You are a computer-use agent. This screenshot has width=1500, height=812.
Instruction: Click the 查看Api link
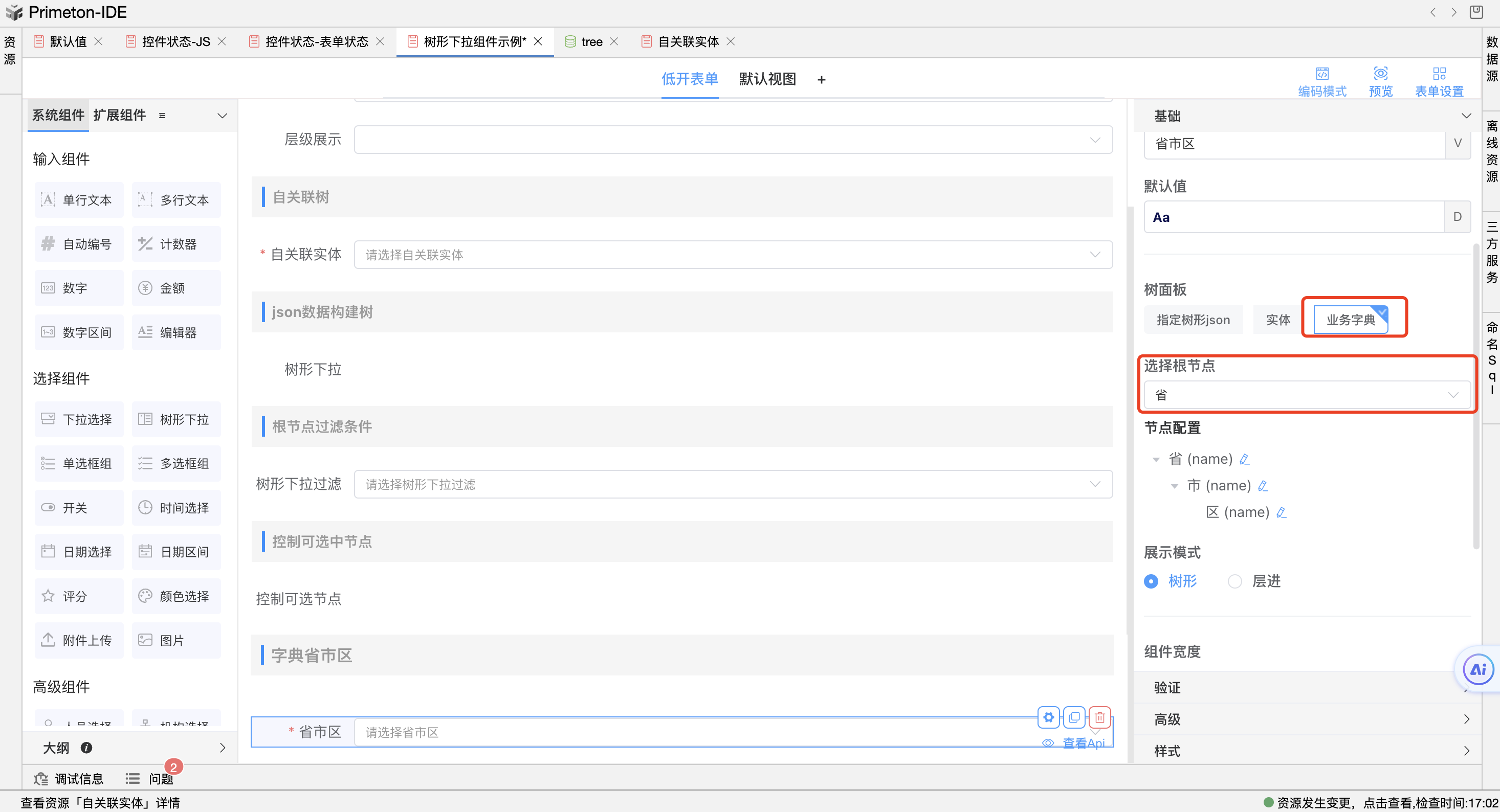1083,743
